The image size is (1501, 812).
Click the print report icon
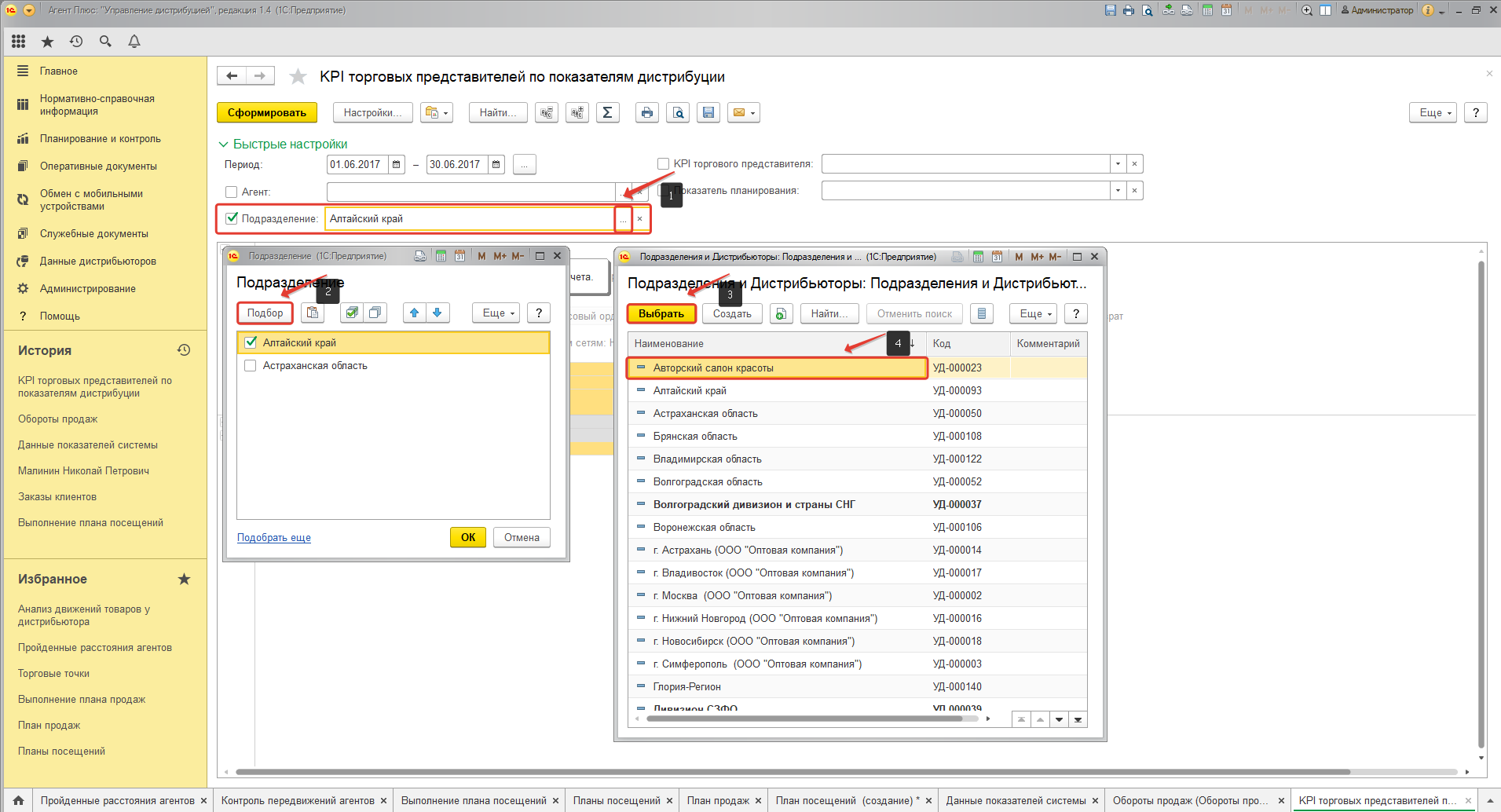(x=646, y=112)
